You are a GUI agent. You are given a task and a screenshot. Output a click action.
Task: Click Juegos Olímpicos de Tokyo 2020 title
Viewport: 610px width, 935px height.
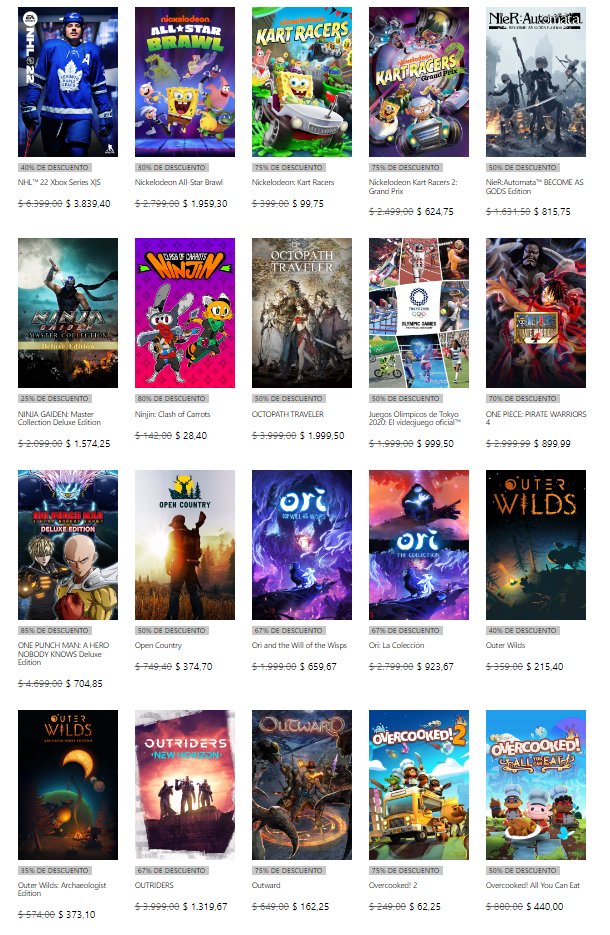[x=415, y=418]
